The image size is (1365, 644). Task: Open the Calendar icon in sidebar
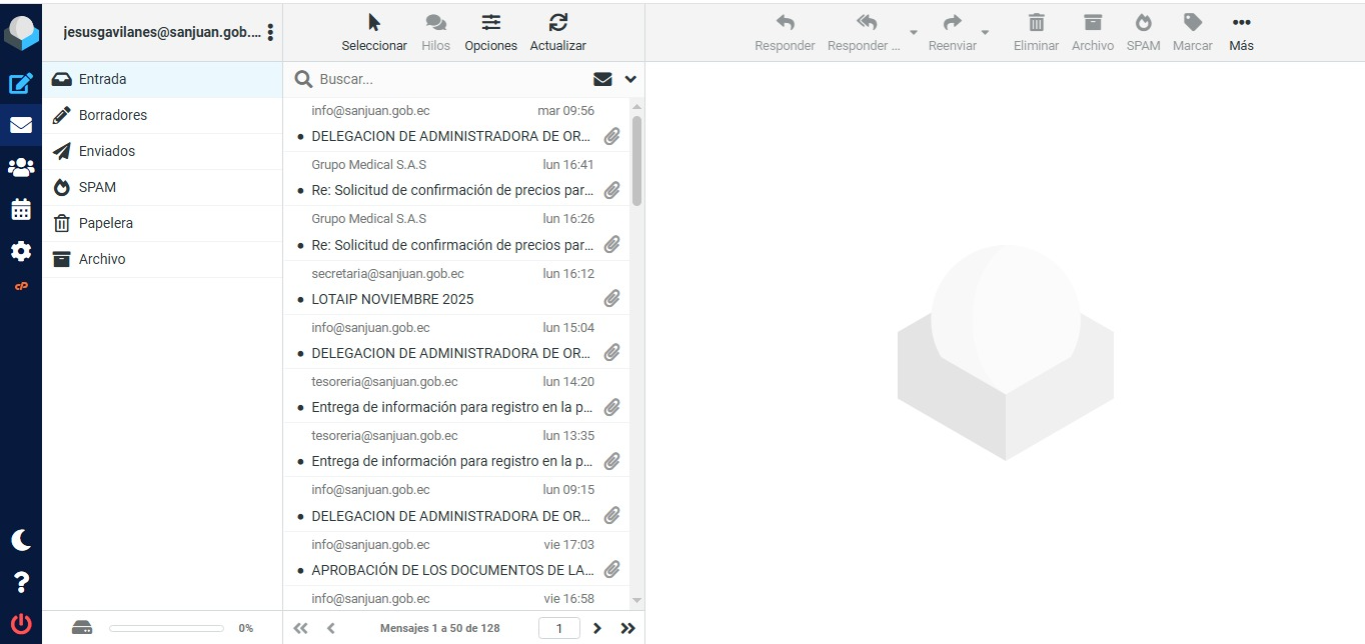click(x=21, y=210)
